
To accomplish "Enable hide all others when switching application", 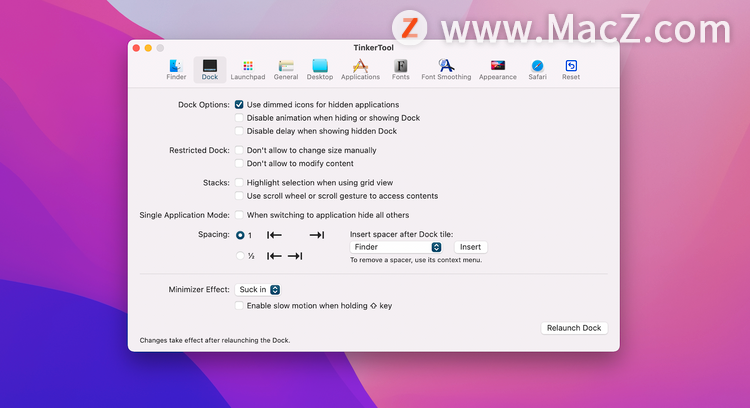I will coord(239,215).
